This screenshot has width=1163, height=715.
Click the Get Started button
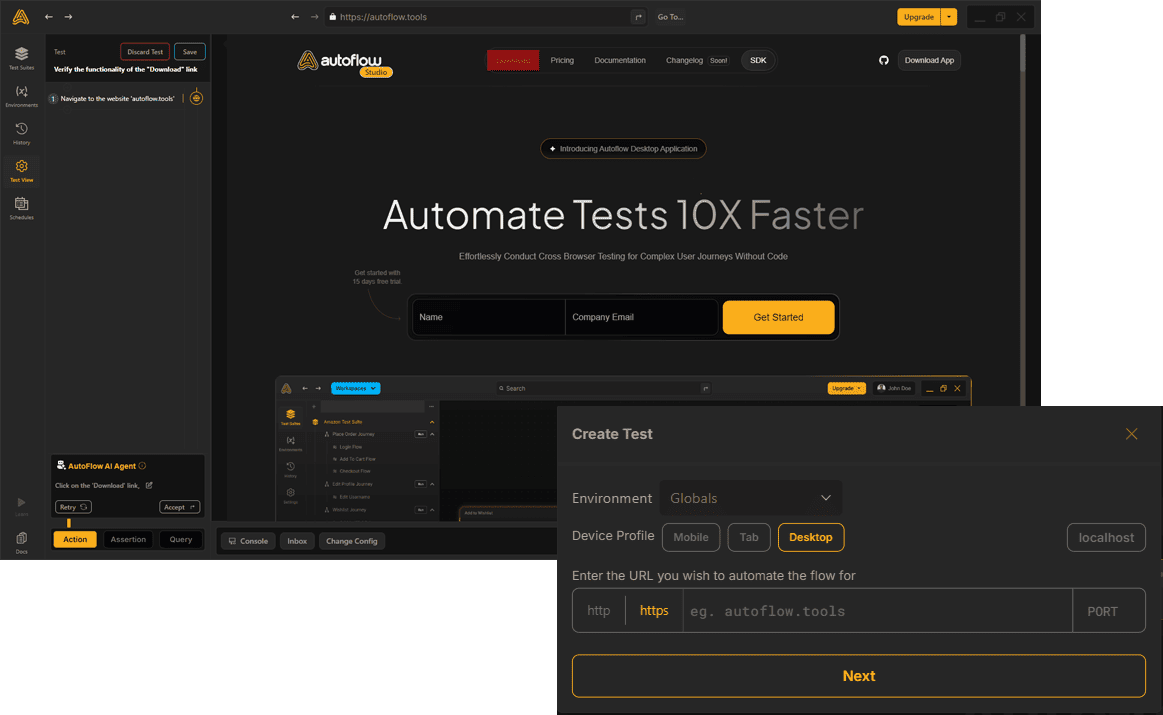tap(778, 317)
